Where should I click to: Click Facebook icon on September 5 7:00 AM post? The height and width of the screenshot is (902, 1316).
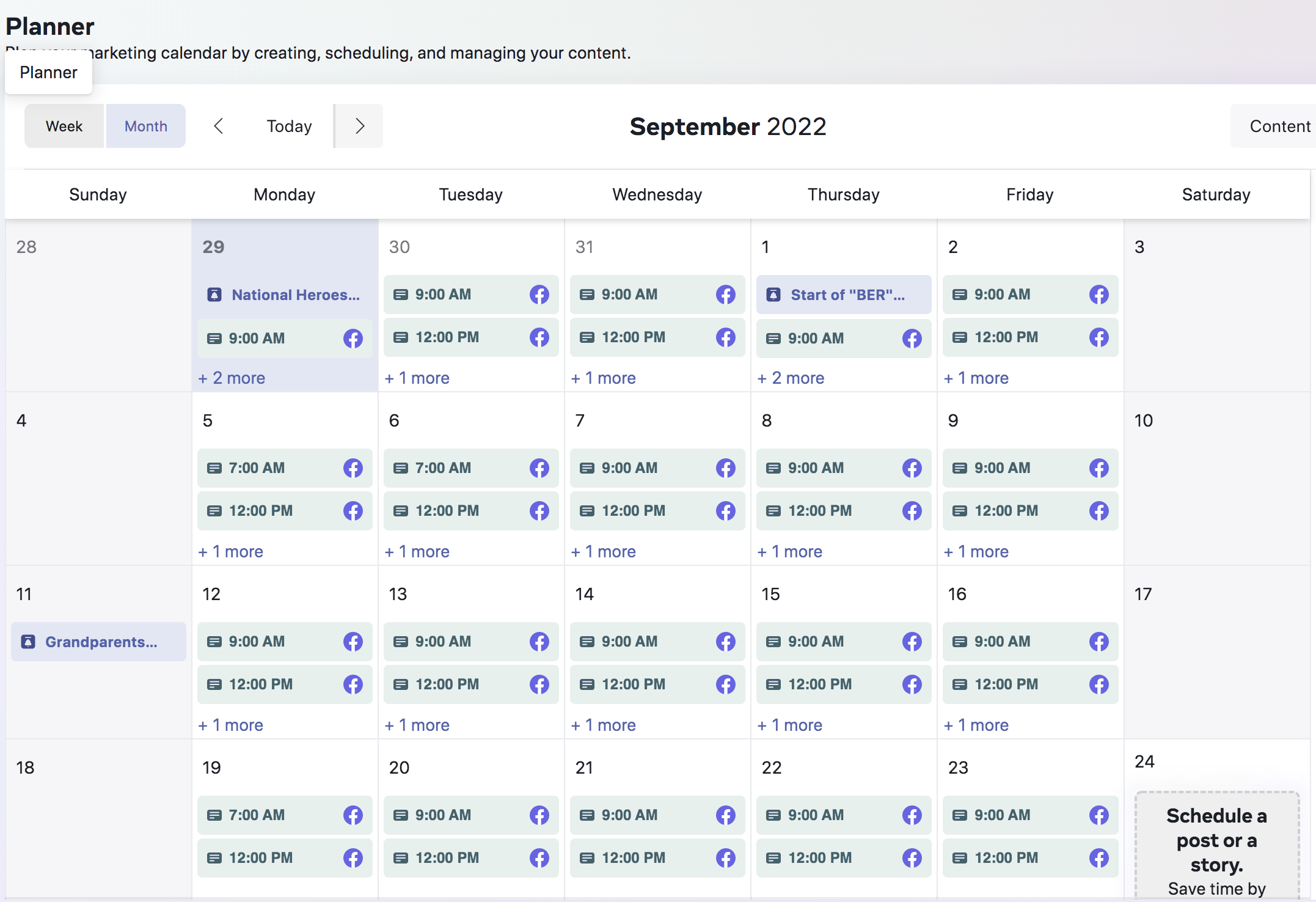353,468
